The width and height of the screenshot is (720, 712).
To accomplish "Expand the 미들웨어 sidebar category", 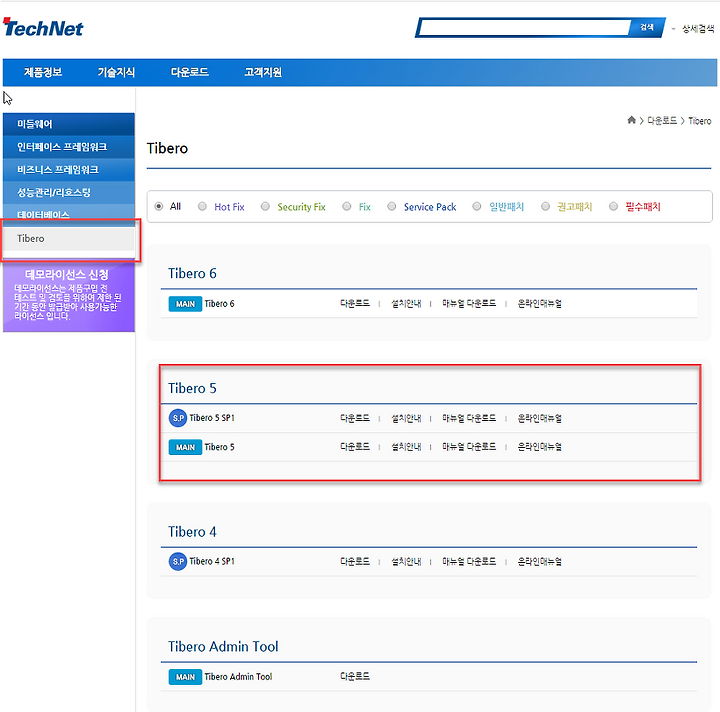I will [69, 124].
